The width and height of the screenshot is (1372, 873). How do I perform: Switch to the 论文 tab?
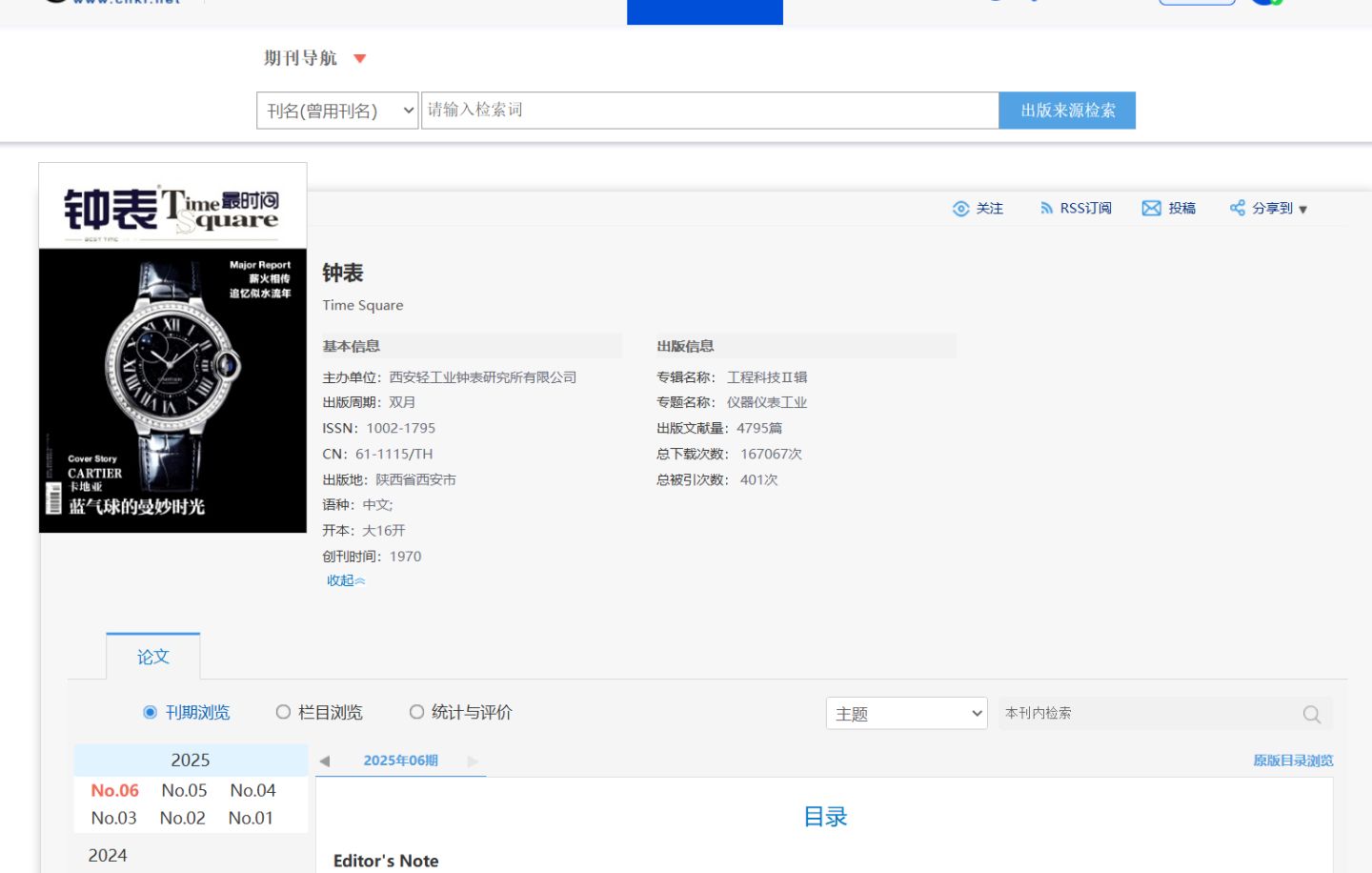click(153, 657)
